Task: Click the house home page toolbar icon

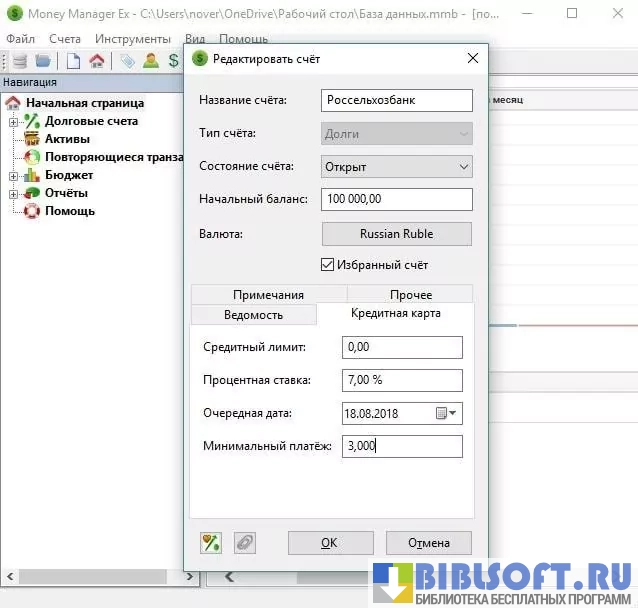Action: click(x=96, y=60)
